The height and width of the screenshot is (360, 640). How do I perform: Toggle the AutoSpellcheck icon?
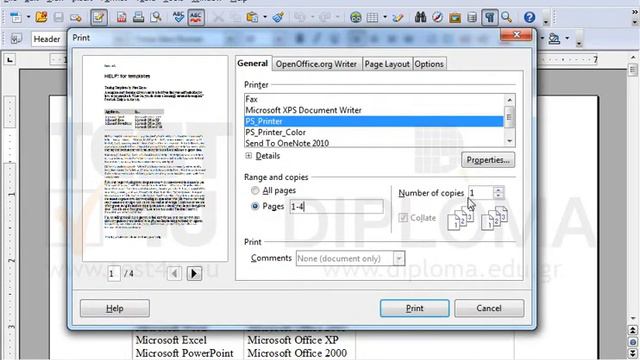(196, 17)
